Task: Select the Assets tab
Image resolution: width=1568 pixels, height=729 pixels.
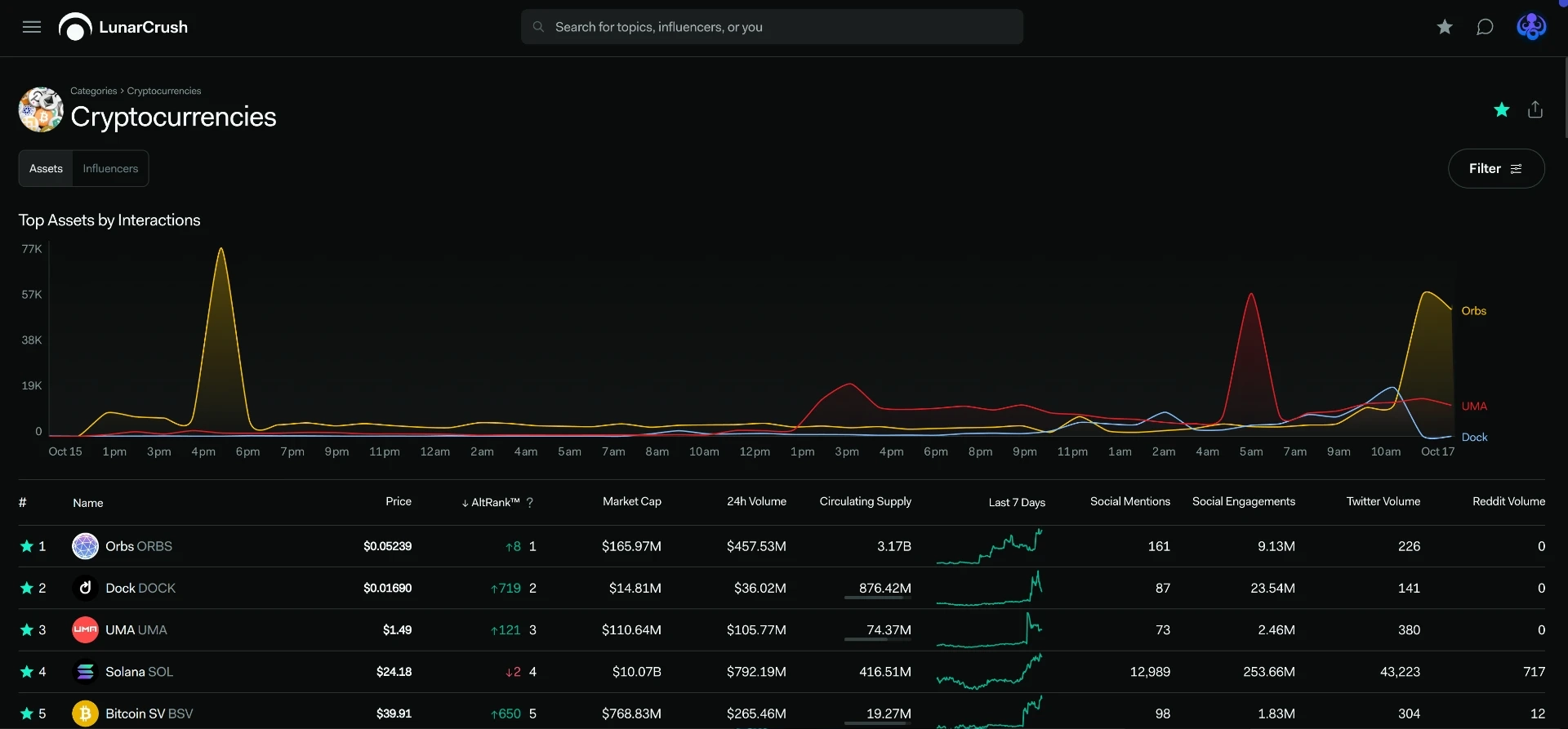Action: click(x=46, y=168)
